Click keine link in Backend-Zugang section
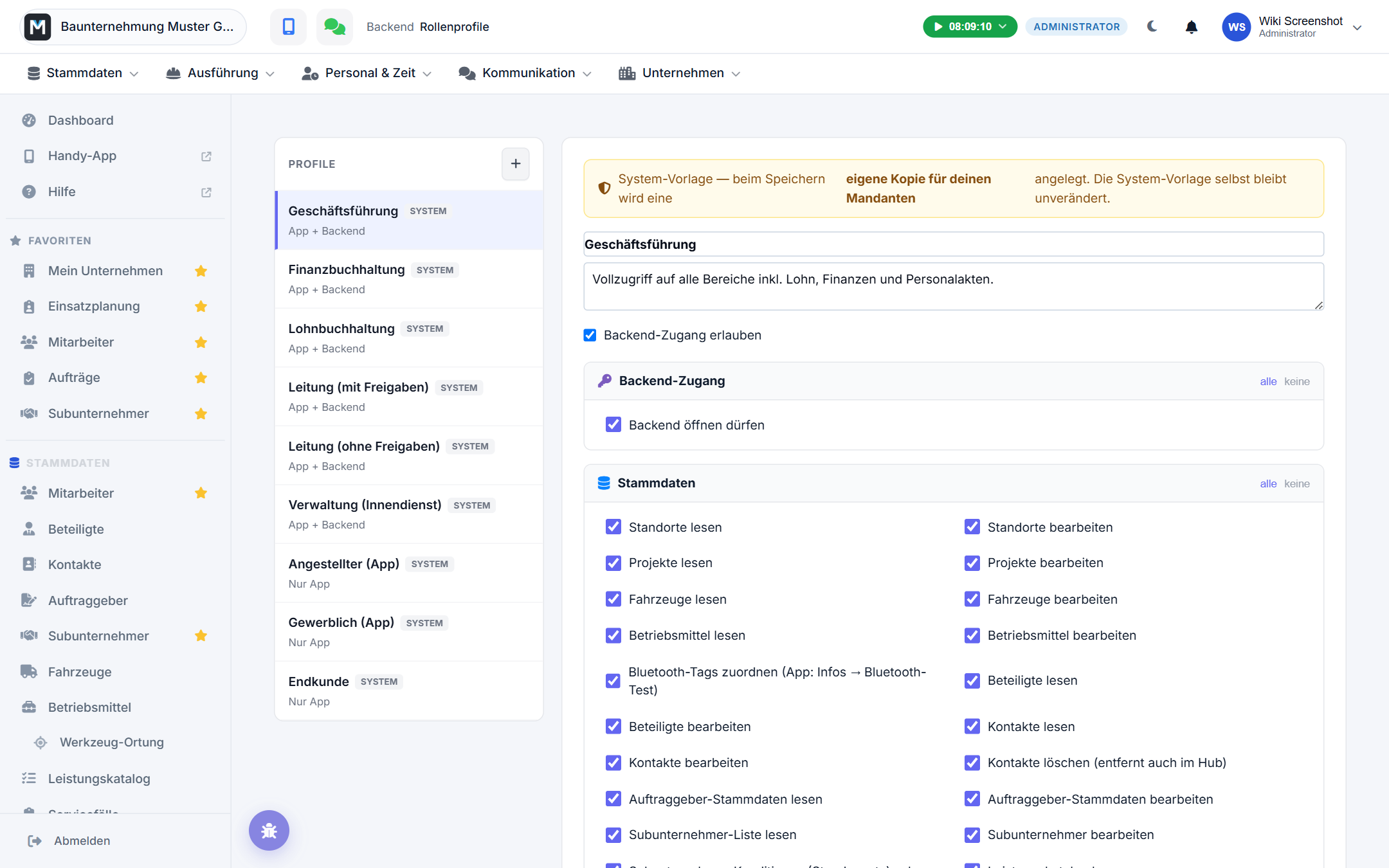This screenshot has width=1389, height=868. pyautogui.click(x=1296, y=381)
